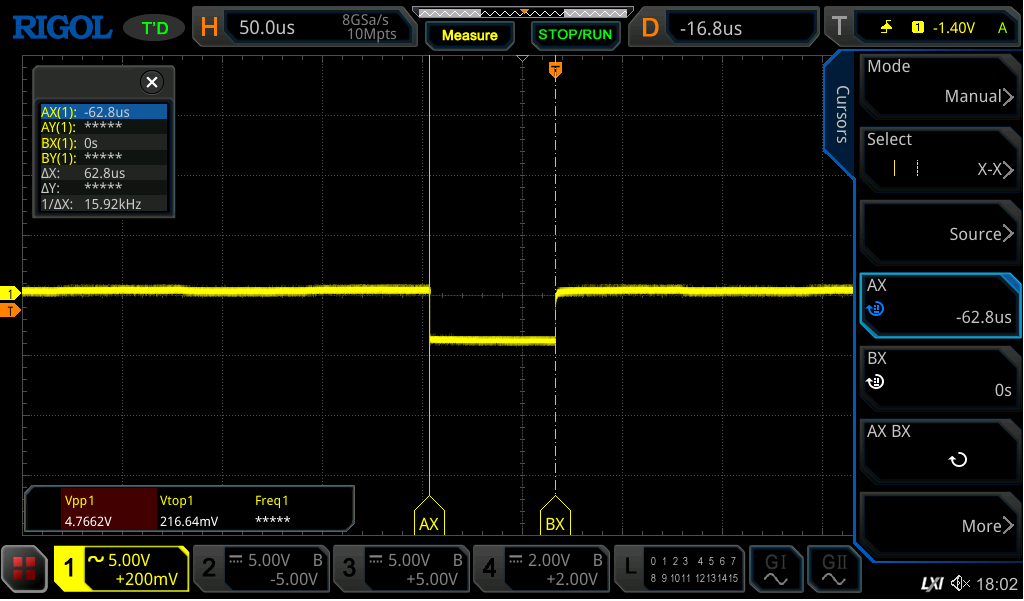Click the orange trigger position marker
Screen dimensions: 1024x601
coord(556,69)
